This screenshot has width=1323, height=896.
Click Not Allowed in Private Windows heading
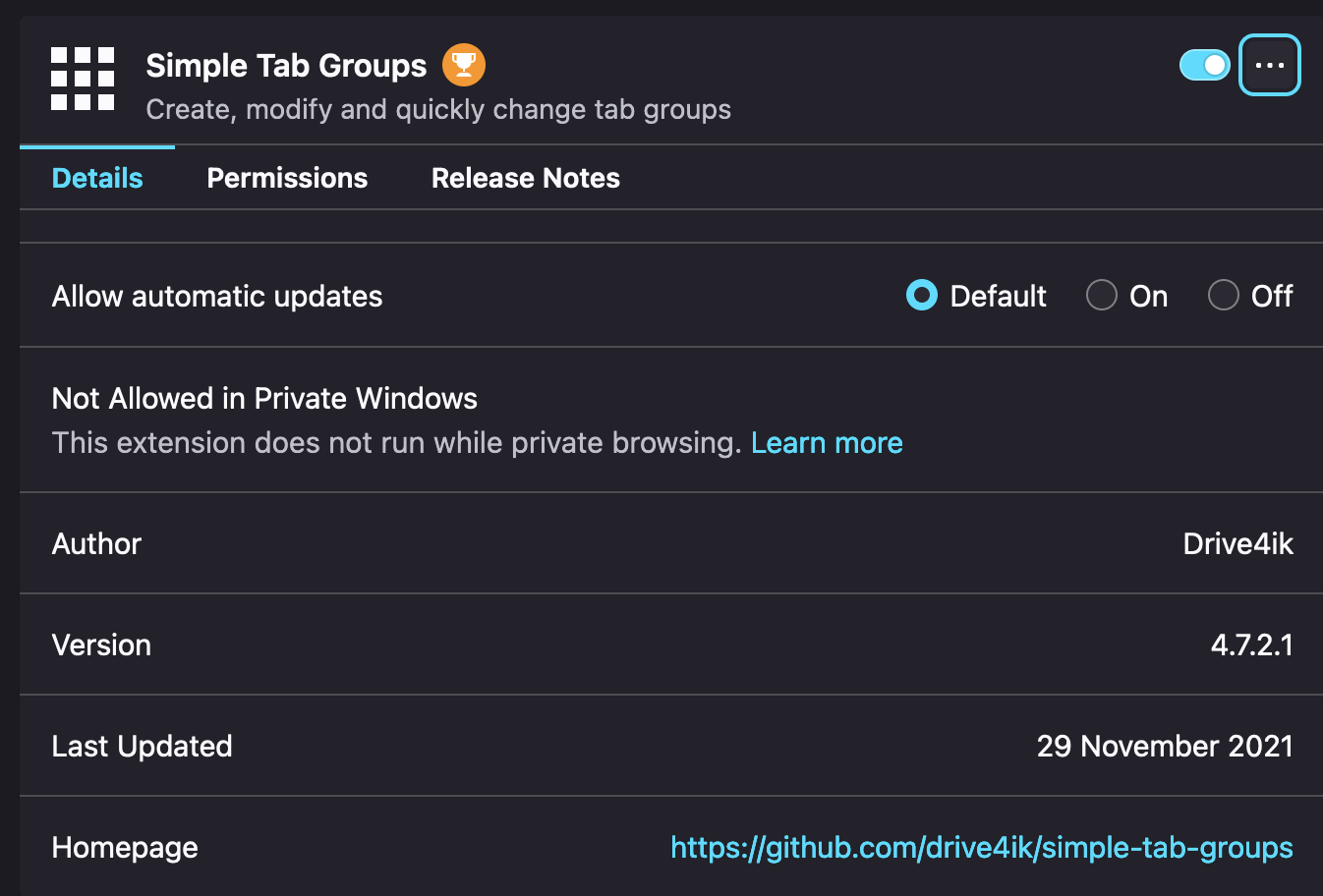pos(264,399)
